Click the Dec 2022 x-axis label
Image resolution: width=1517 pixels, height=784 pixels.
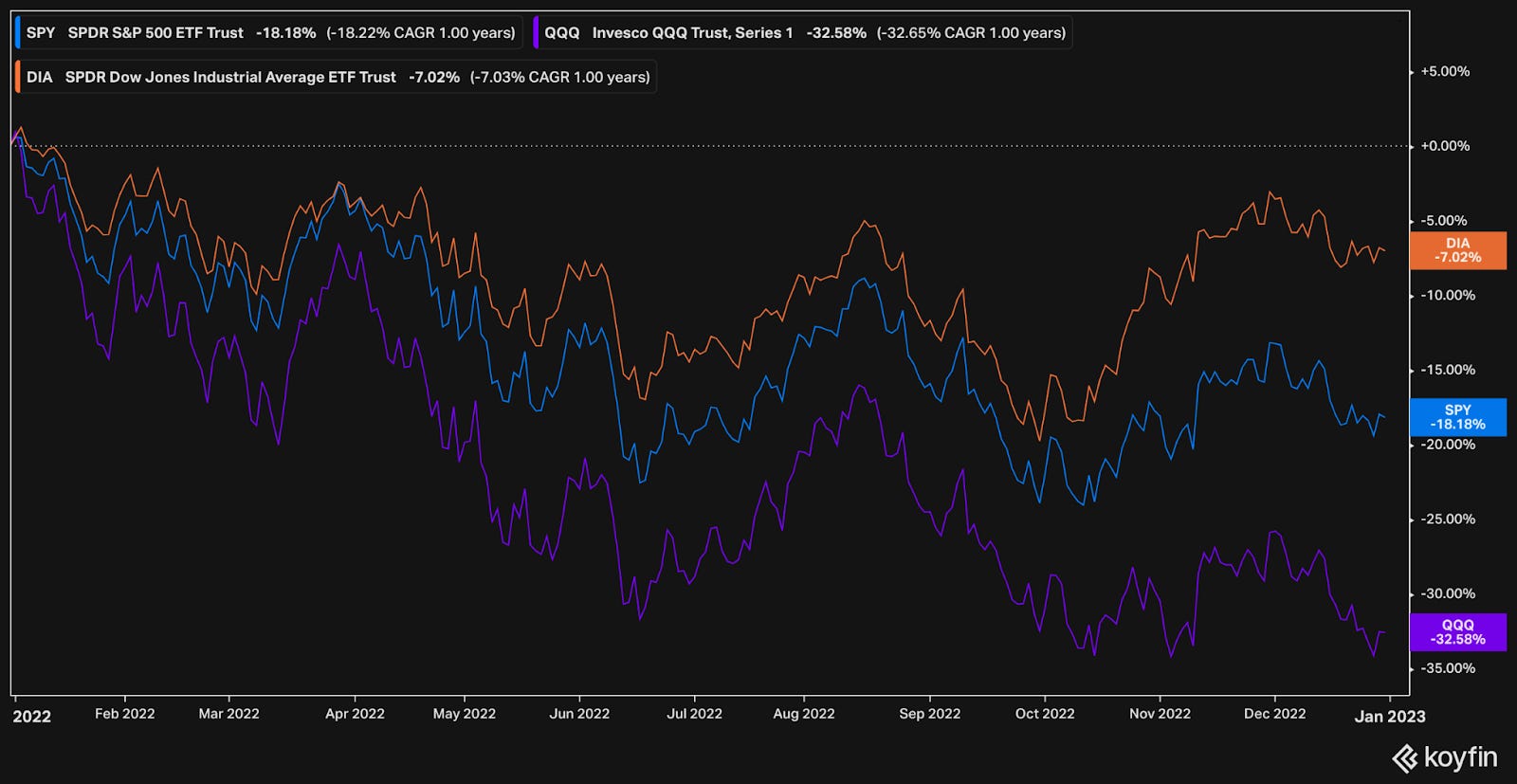[1274, 714]
